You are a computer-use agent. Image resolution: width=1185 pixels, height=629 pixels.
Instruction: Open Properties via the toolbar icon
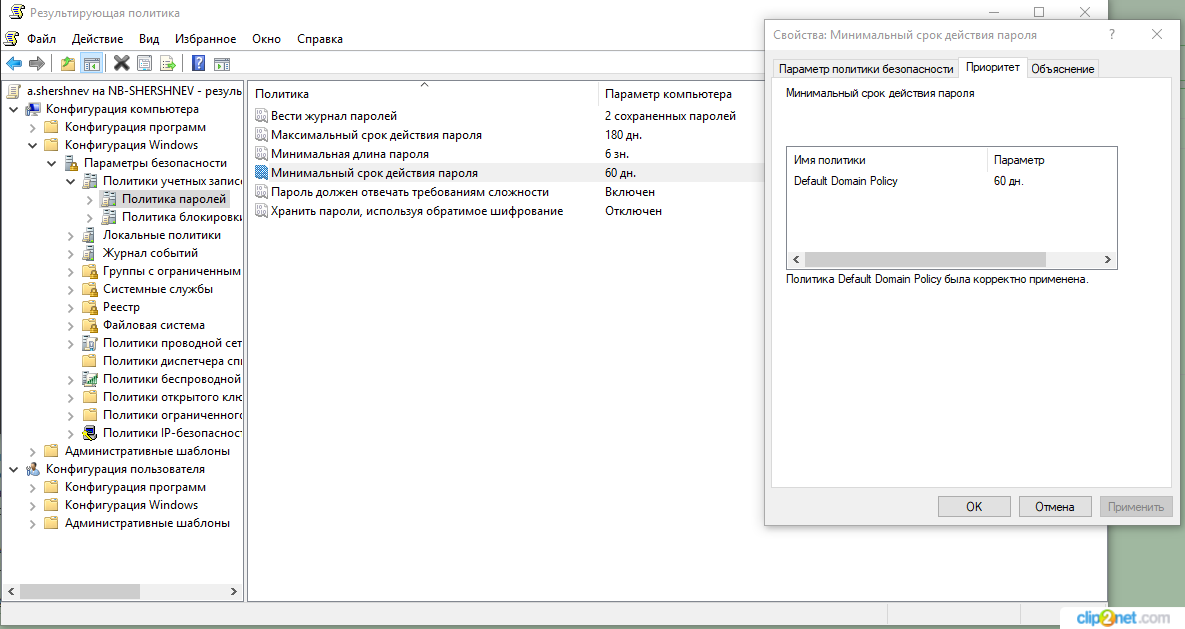point(144,64)
